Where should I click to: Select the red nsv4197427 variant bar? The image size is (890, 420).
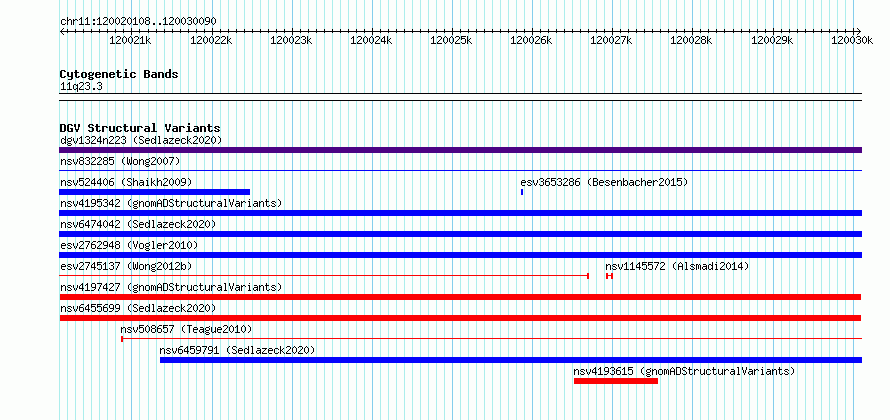(x=460, y=297)
